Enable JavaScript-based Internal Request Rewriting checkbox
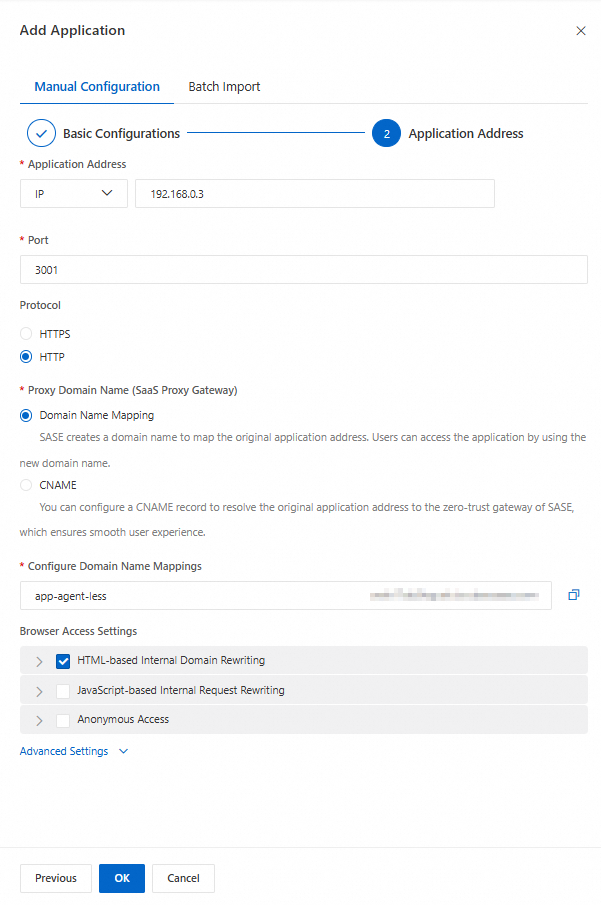This screenshot has height=905, width=601. [x=63, y=691]
